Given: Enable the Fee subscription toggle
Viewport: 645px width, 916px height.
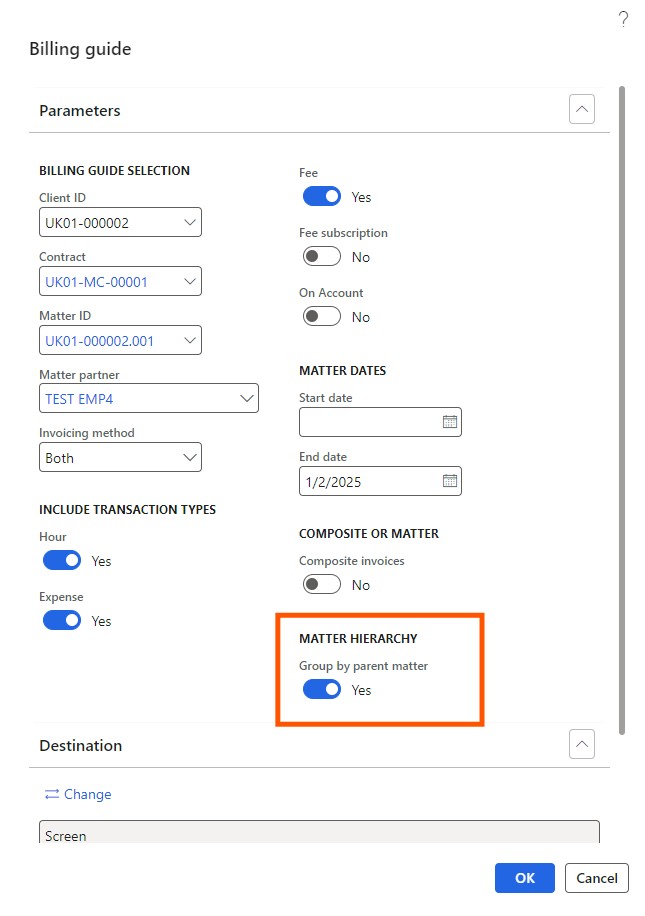Looking at the screenshot, I should [x=321, y=256].
